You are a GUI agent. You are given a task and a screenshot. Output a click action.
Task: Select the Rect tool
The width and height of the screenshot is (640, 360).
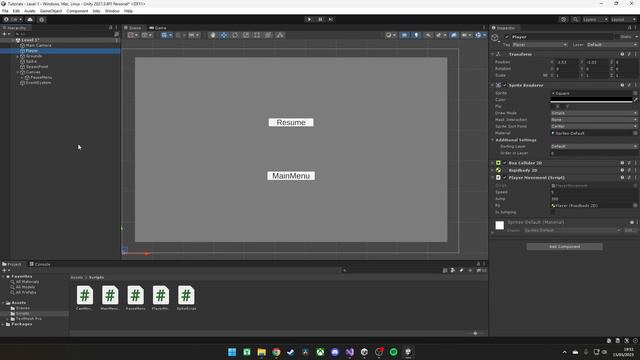[x=257, y=35]
